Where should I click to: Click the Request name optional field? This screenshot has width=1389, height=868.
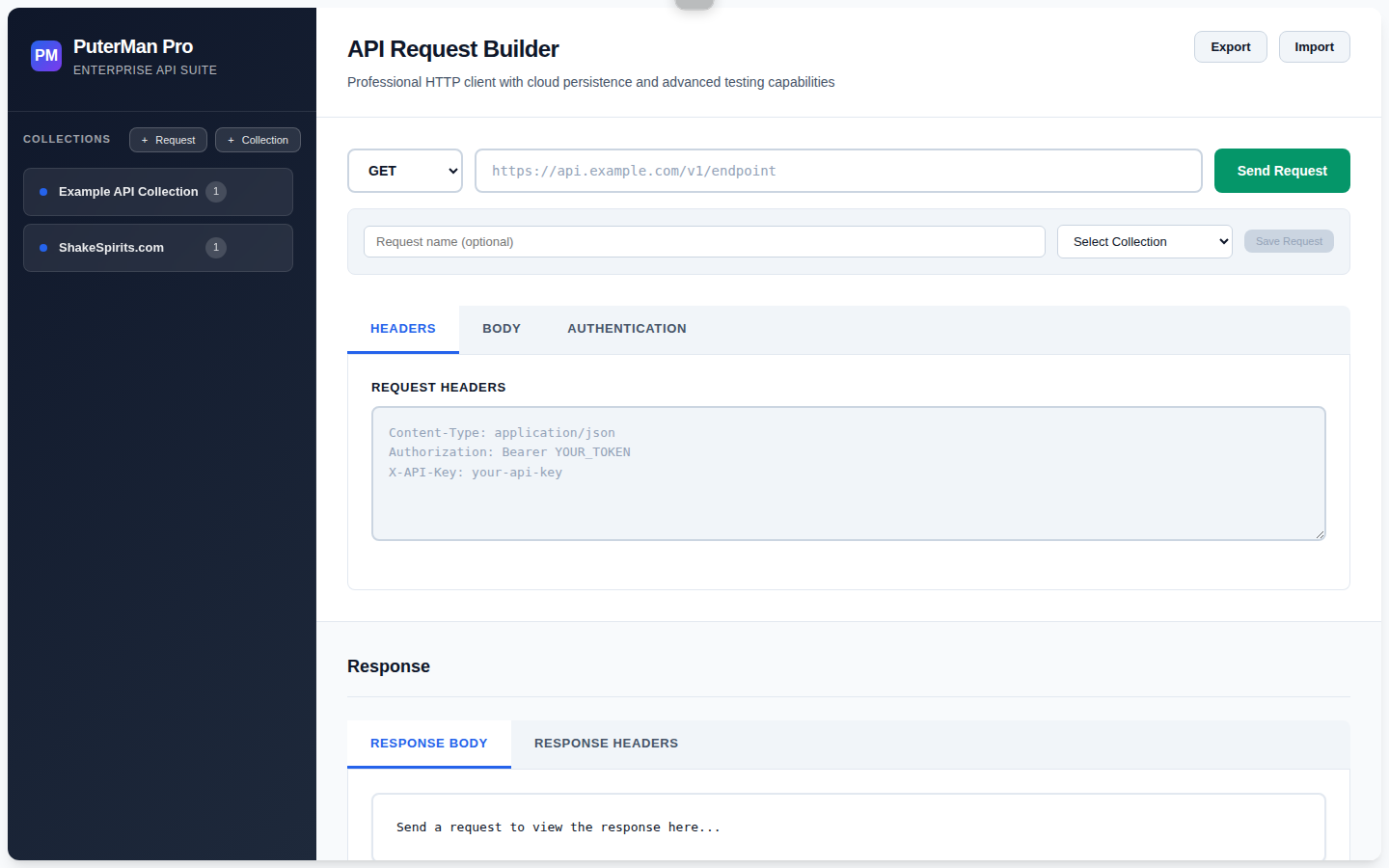click(704, 242)
